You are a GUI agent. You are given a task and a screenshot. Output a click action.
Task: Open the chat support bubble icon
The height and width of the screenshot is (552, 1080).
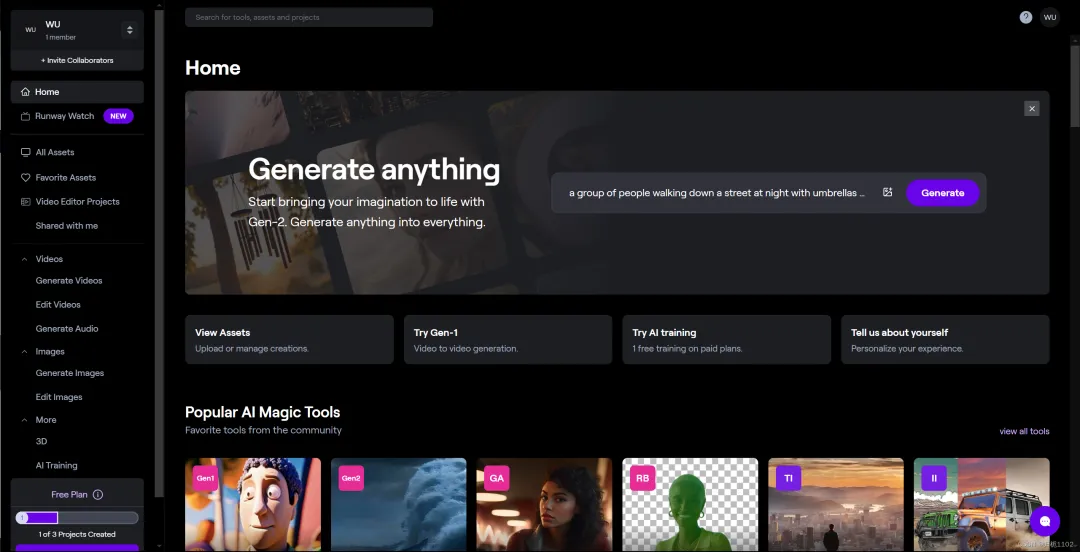(x=1044, y=521)
